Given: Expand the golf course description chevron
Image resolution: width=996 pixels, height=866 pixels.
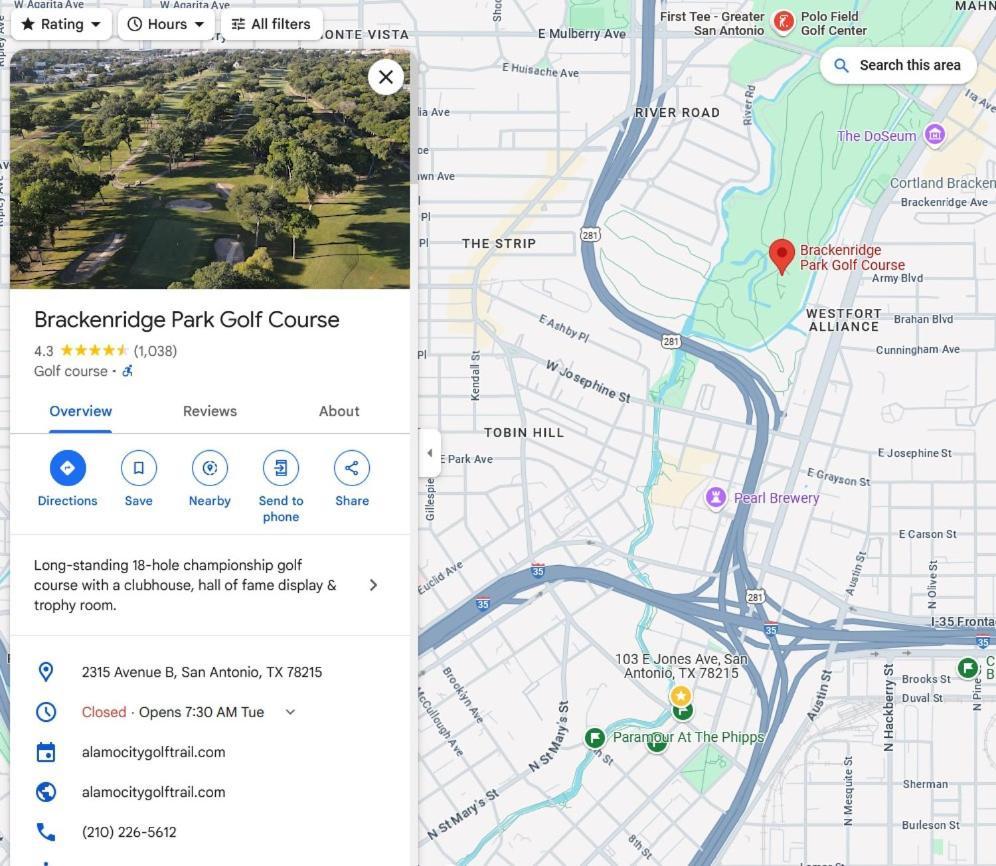Looking at the screenshot, I should pyautogui.click(x=374, y=585).
